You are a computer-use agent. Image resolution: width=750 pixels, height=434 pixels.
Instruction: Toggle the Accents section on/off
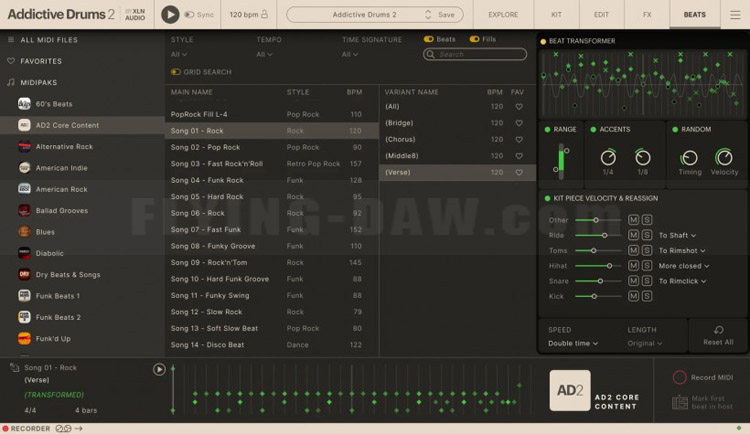(x=593, y=130)
